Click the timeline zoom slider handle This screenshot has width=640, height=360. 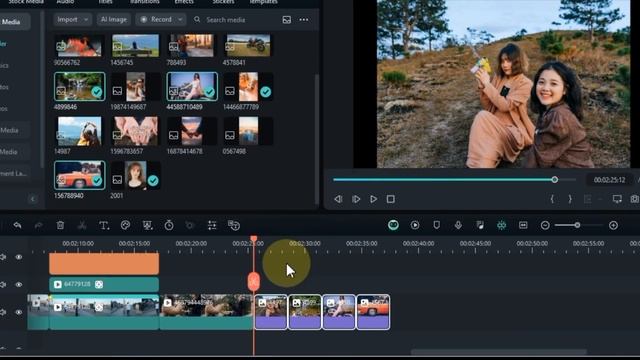(577, 225)
